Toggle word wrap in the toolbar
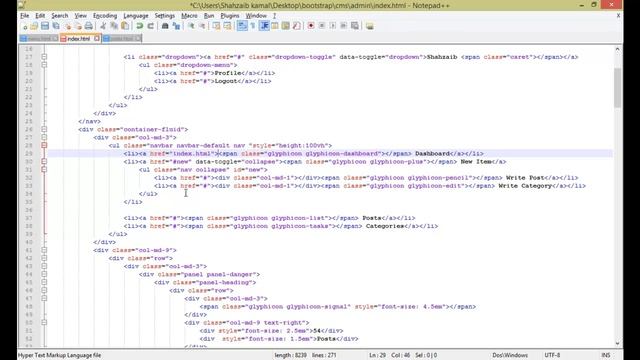640x360 pixels. (x=242, y=26)
